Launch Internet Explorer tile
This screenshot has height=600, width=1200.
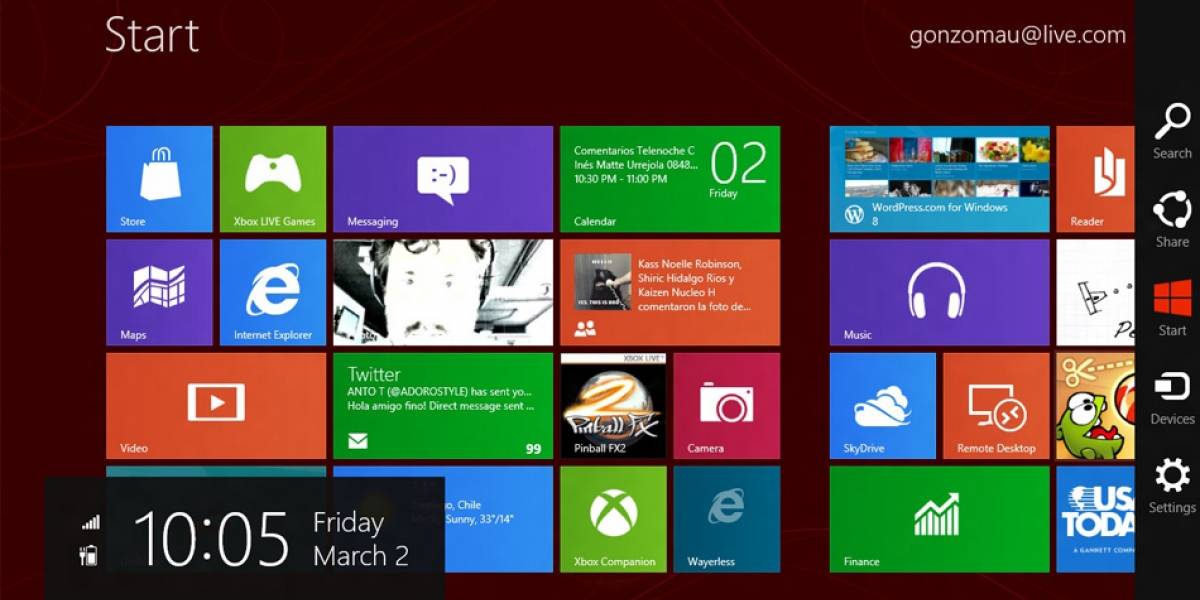click(x=273, y=293)
